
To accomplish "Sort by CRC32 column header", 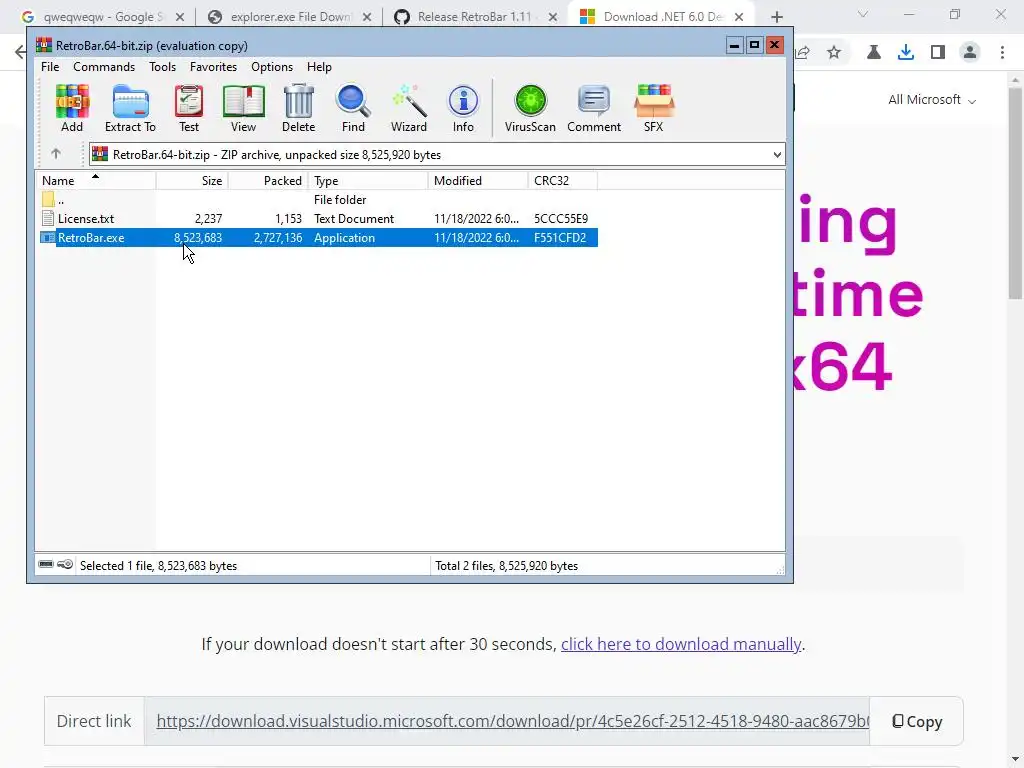I will click(x=562, y=180).
